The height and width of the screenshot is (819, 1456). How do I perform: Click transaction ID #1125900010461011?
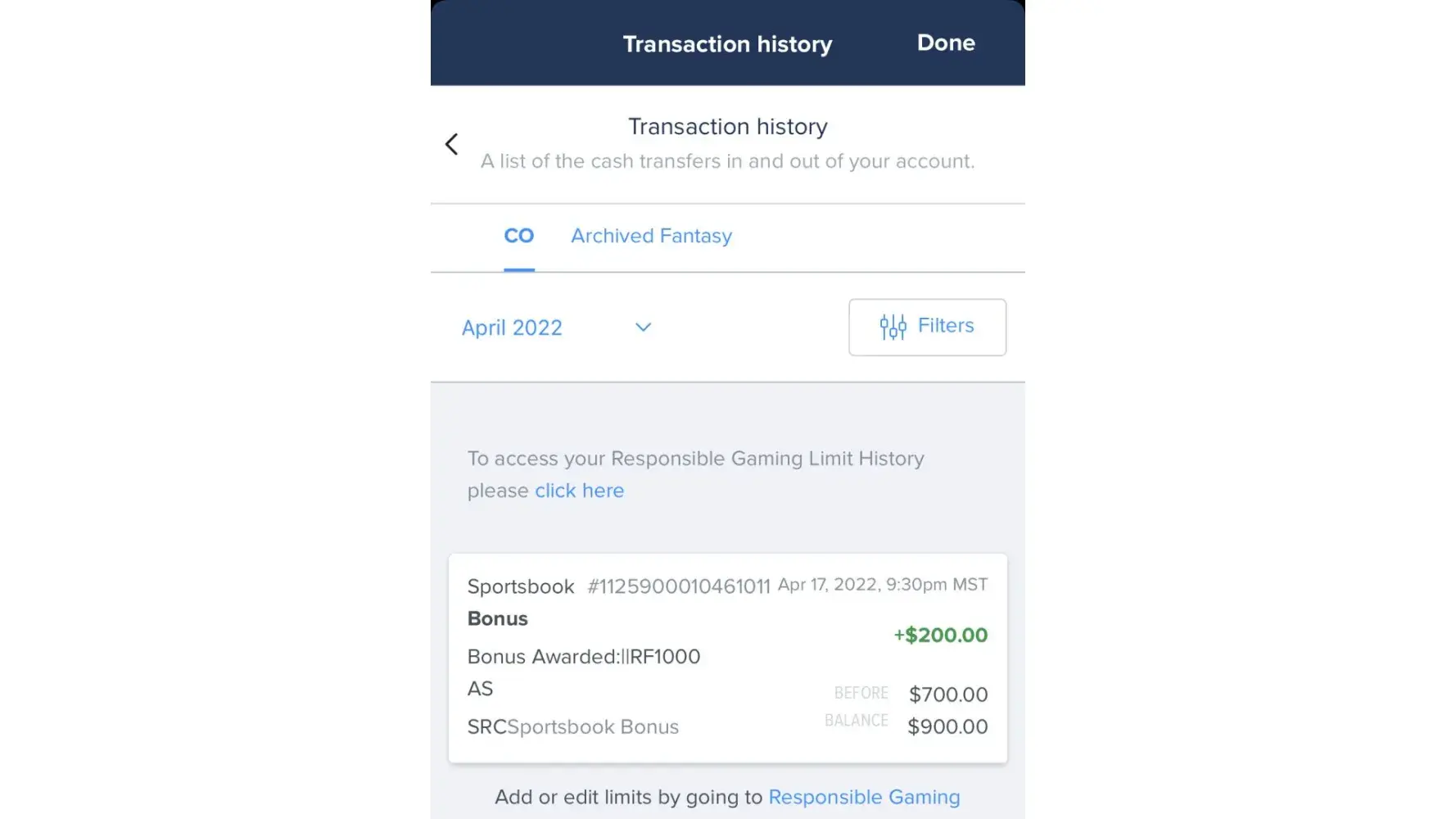click(679, 586)
